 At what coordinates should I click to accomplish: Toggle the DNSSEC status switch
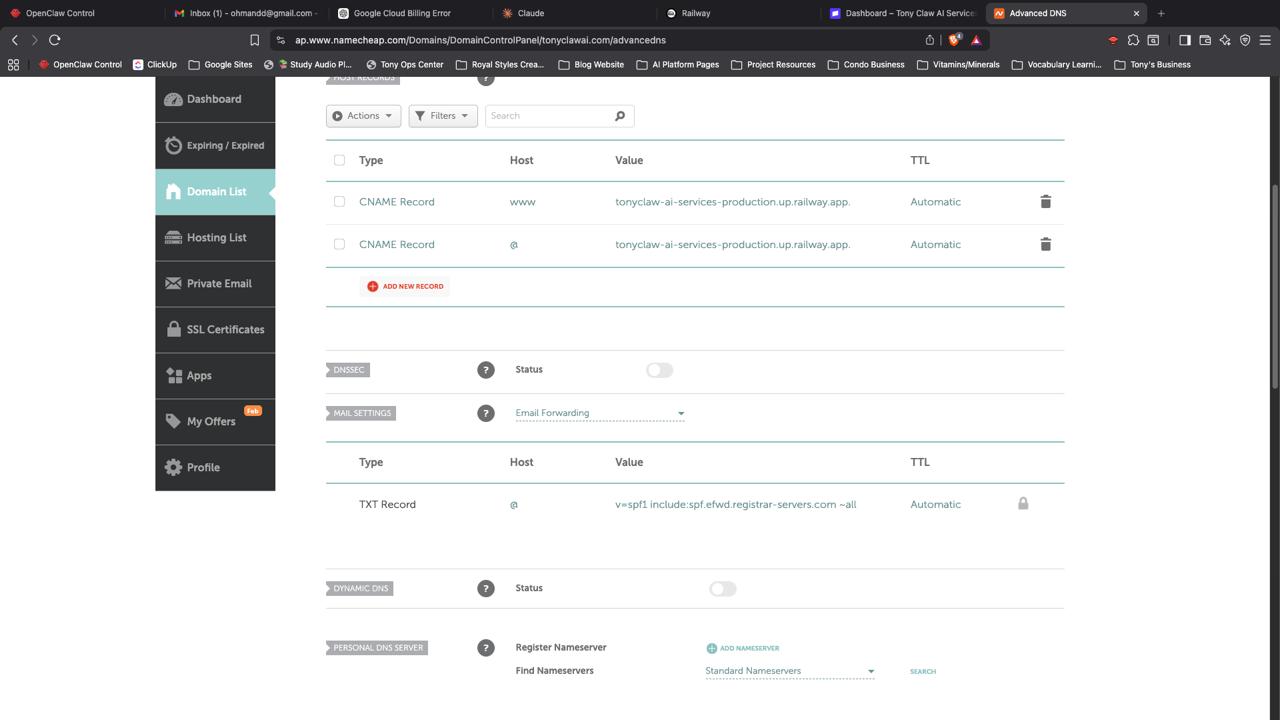pyautogui.click(x=659, y=370)
